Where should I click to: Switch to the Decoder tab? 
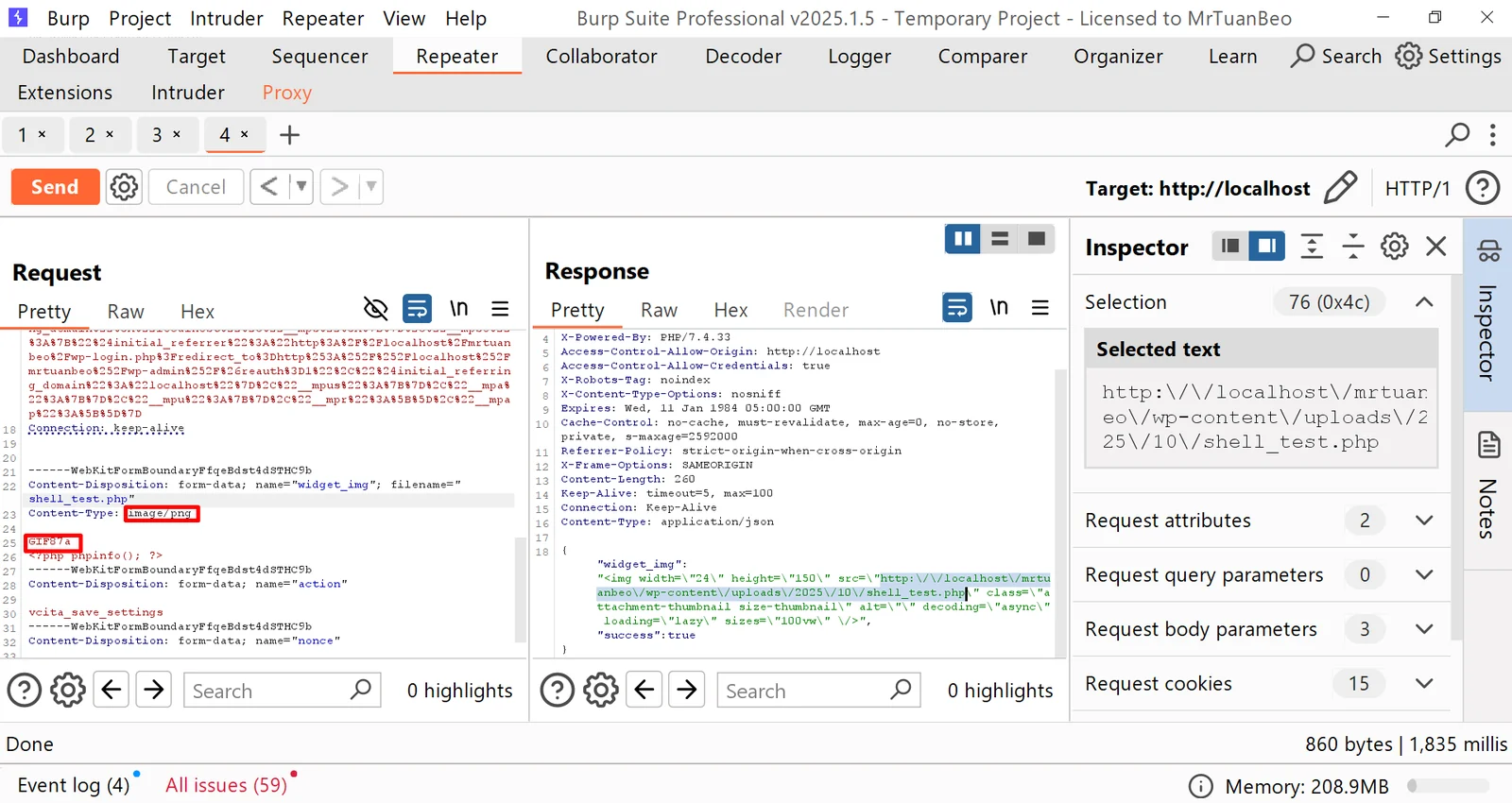point(744,56)
